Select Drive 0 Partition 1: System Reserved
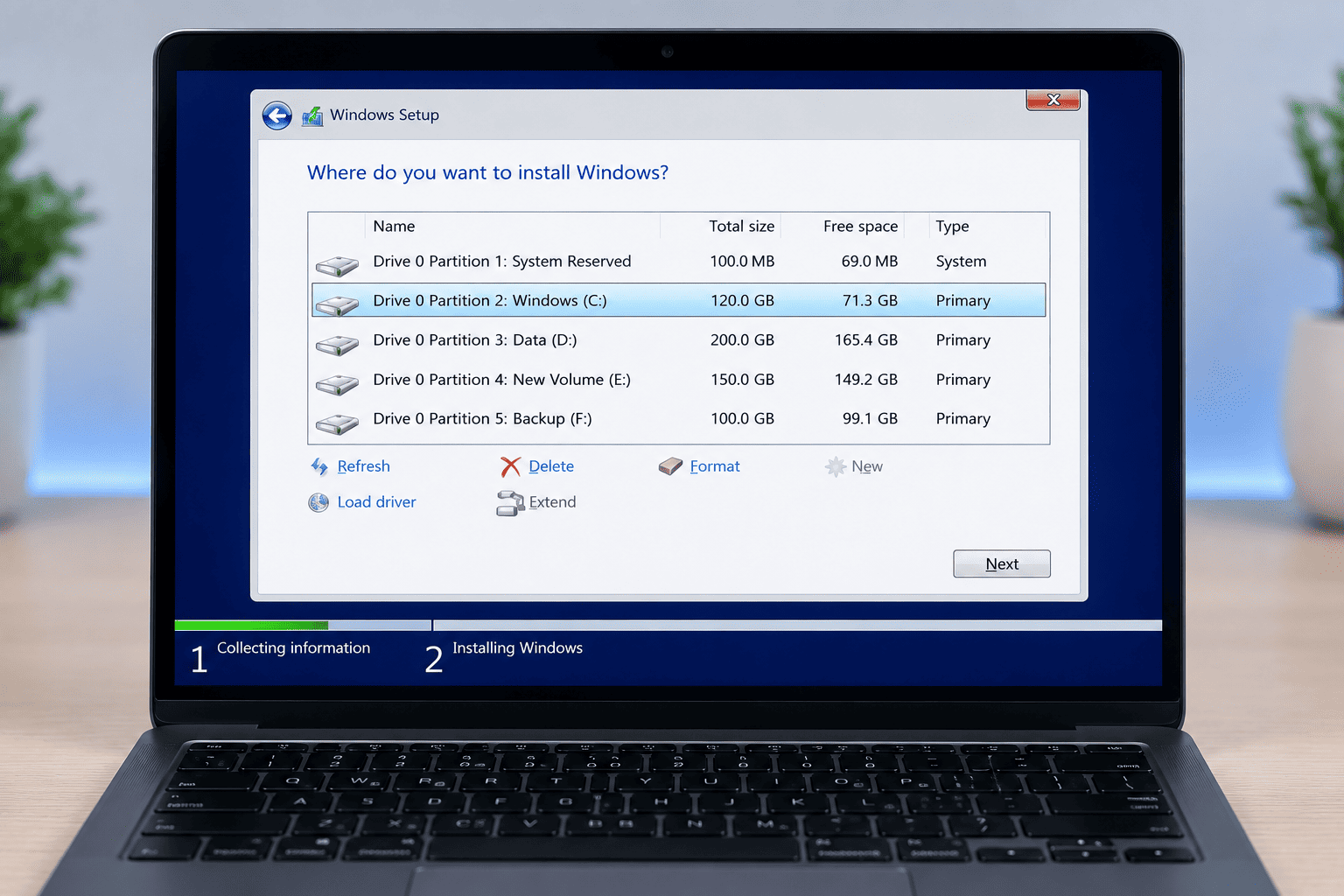This screenshot has height=896, width=1344. (x=679, y=262)
